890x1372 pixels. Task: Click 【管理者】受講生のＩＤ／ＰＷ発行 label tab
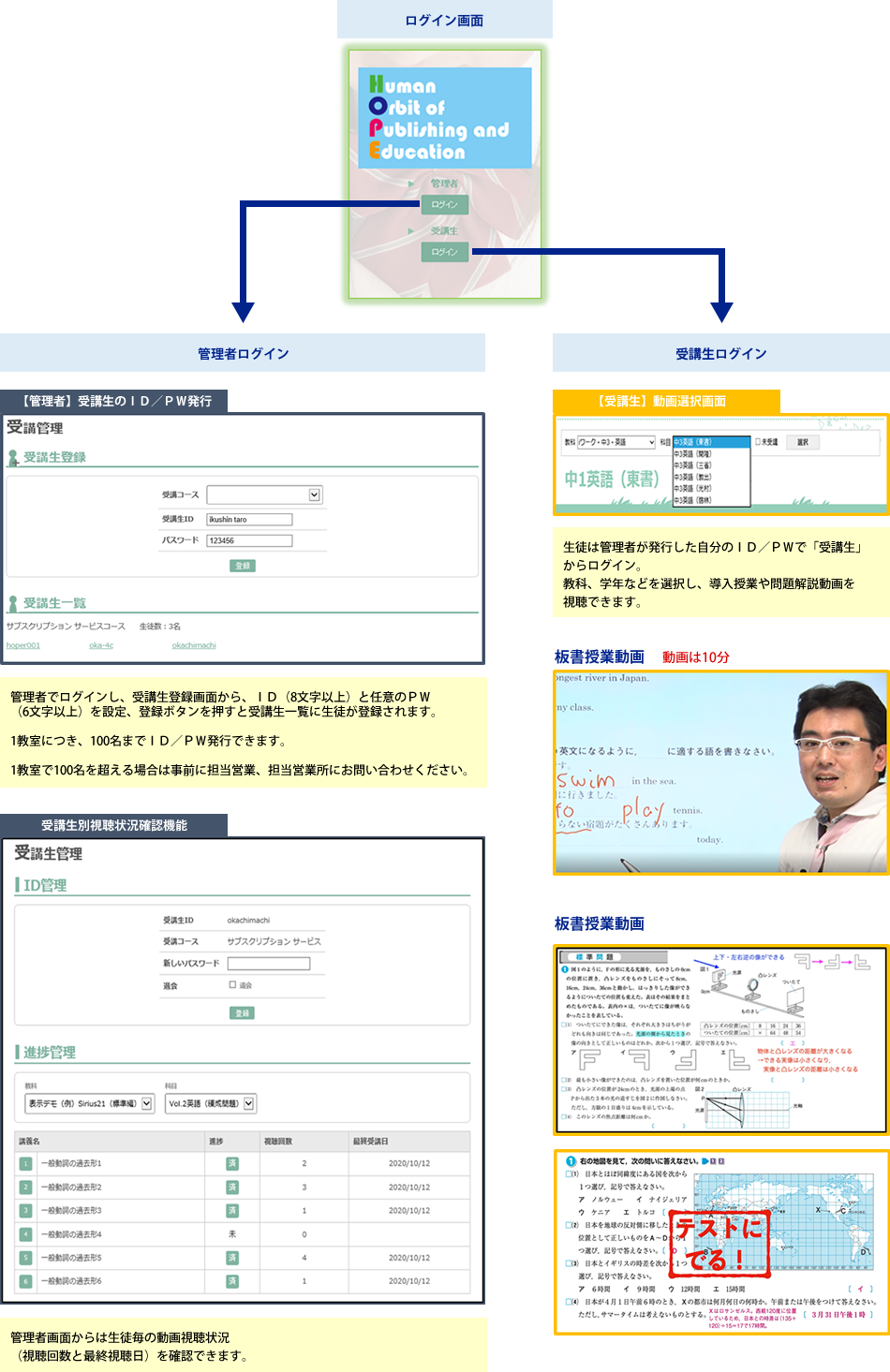click(114, 401)
